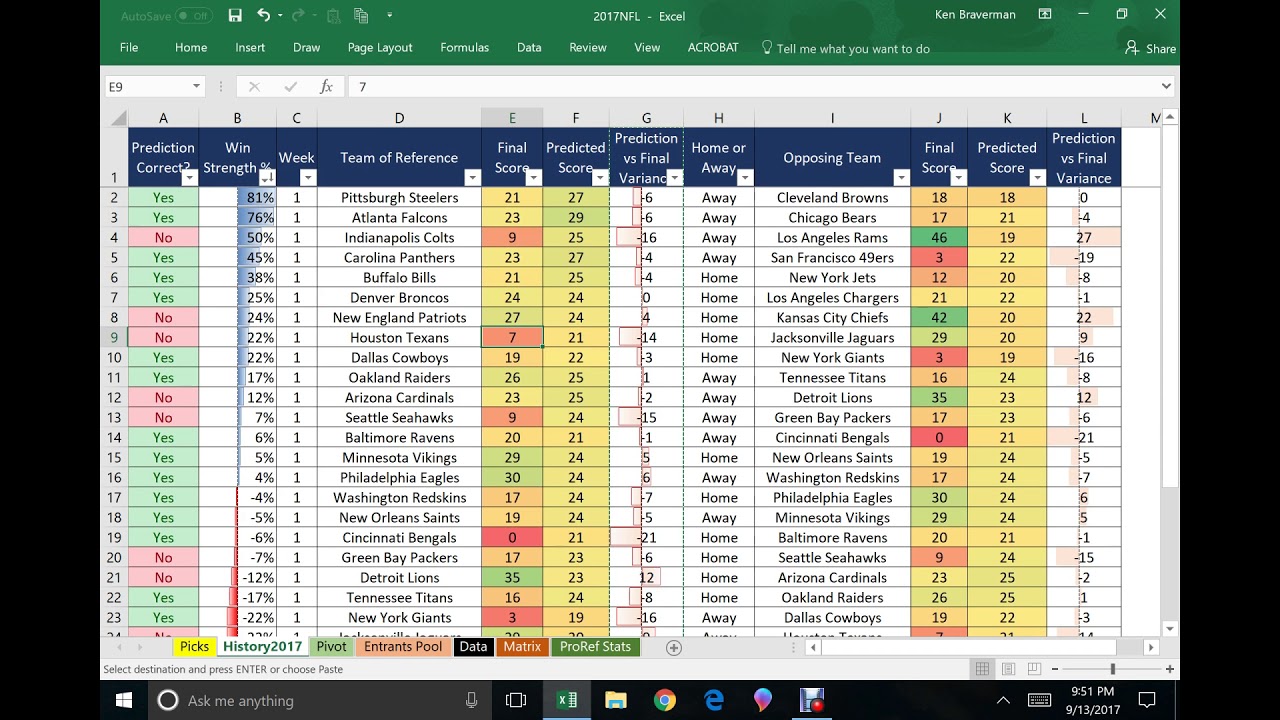
Task: Click the Undo arrow icon
Action: click(263, 15)
